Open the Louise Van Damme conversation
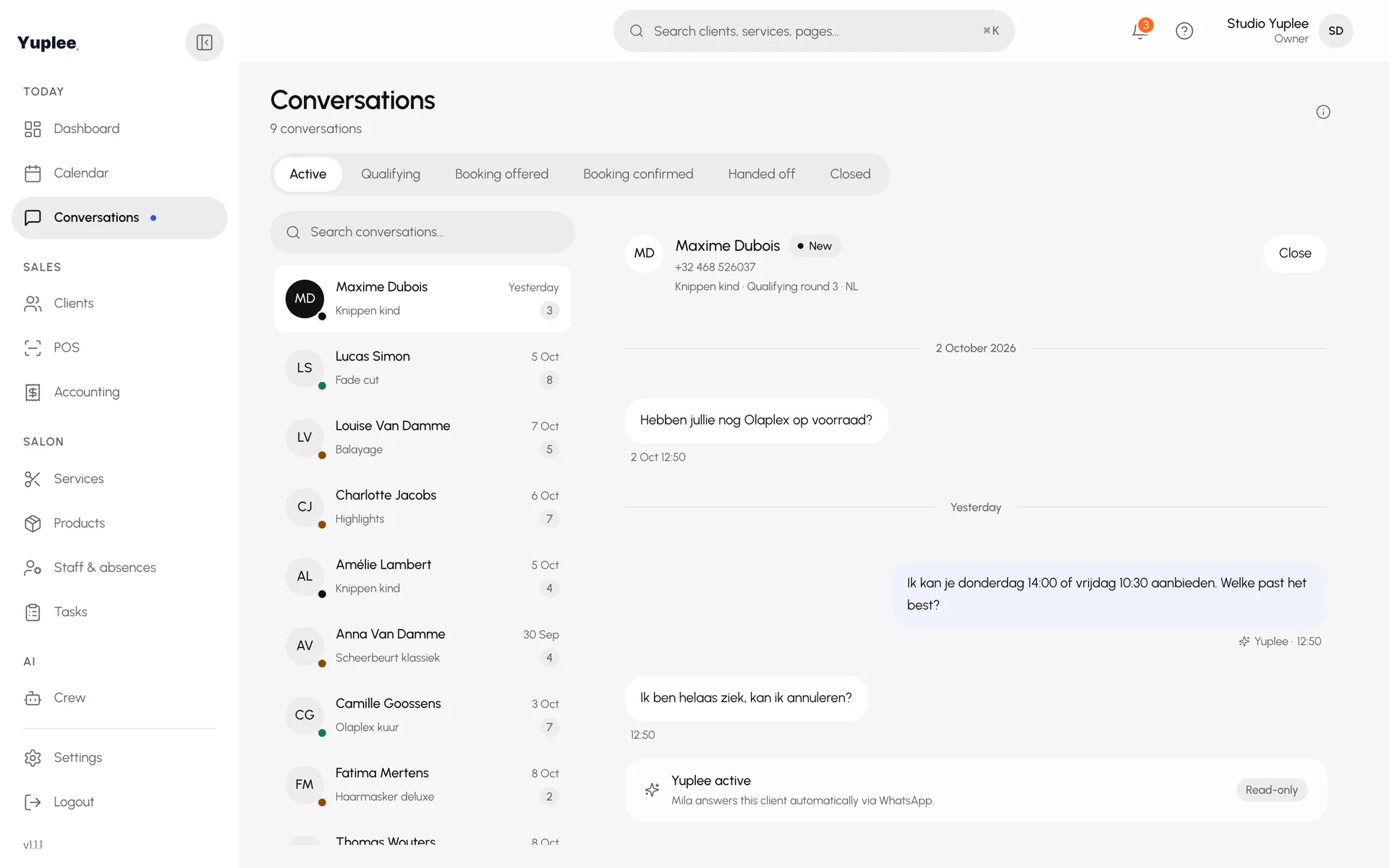Viewport: 1389px width, 868px height. tap(422, 438)
